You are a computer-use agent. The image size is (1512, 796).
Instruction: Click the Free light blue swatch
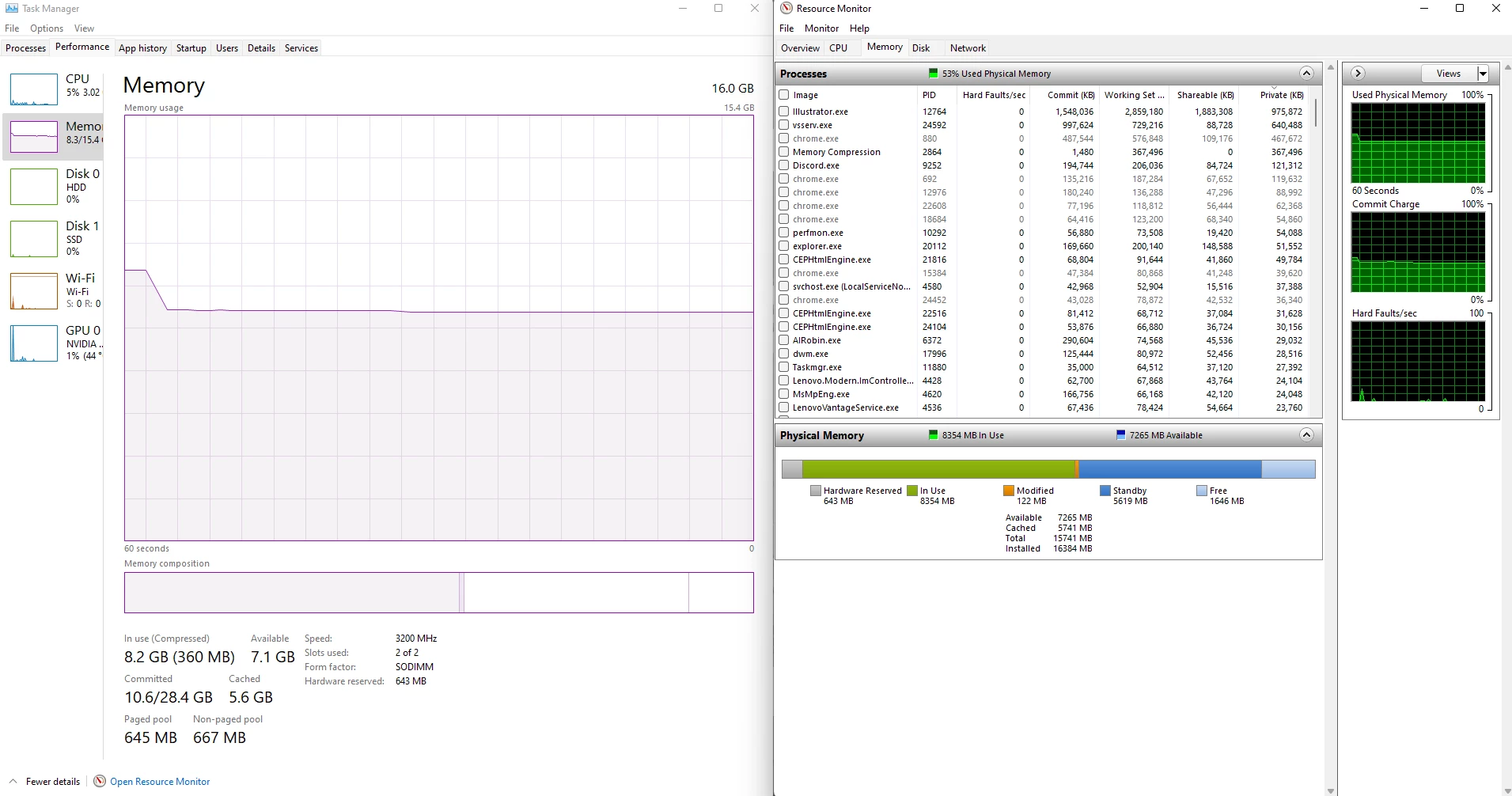pyautogui.click(x=1202, y=491)
